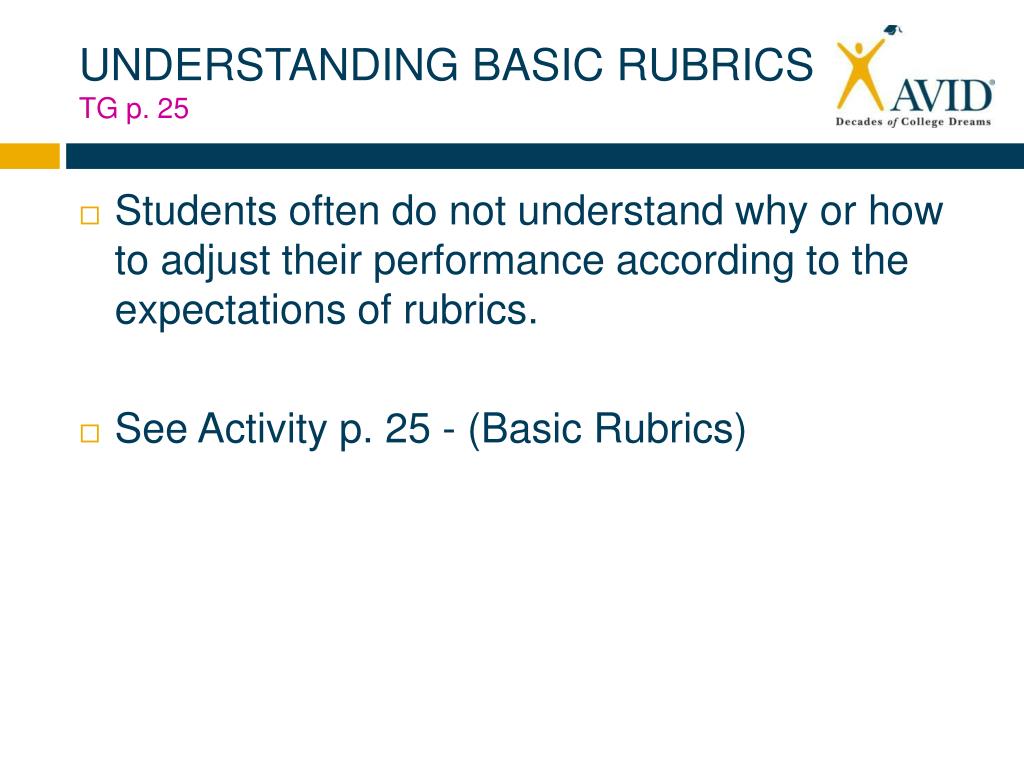Click the word "performance" in first bullet
Viewport: 1024px width, 768px height.
[x=488, y=262]
